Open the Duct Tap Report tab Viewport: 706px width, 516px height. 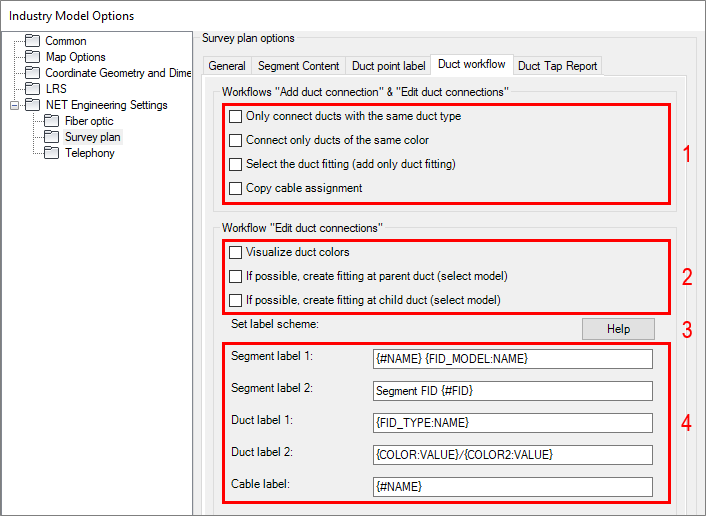click(557, 66)
